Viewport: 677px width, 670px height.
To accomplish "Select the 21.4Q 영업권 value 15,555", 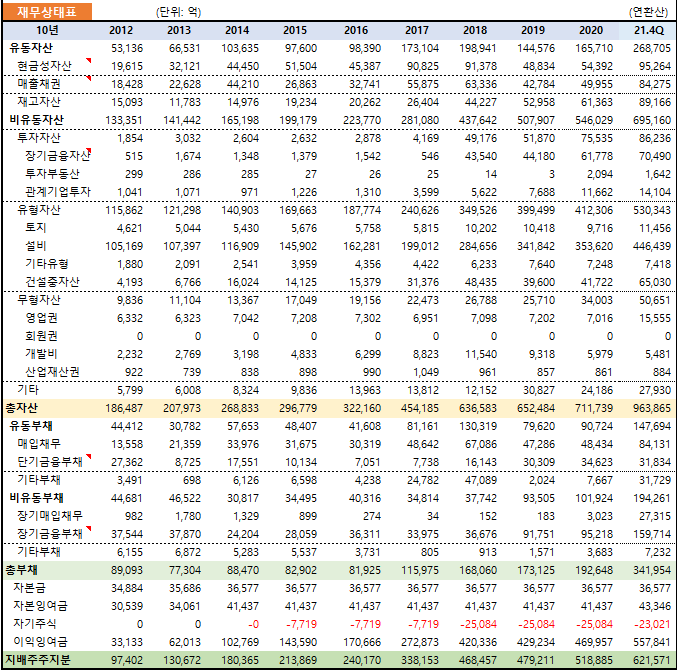I will [x=655, y=318].
